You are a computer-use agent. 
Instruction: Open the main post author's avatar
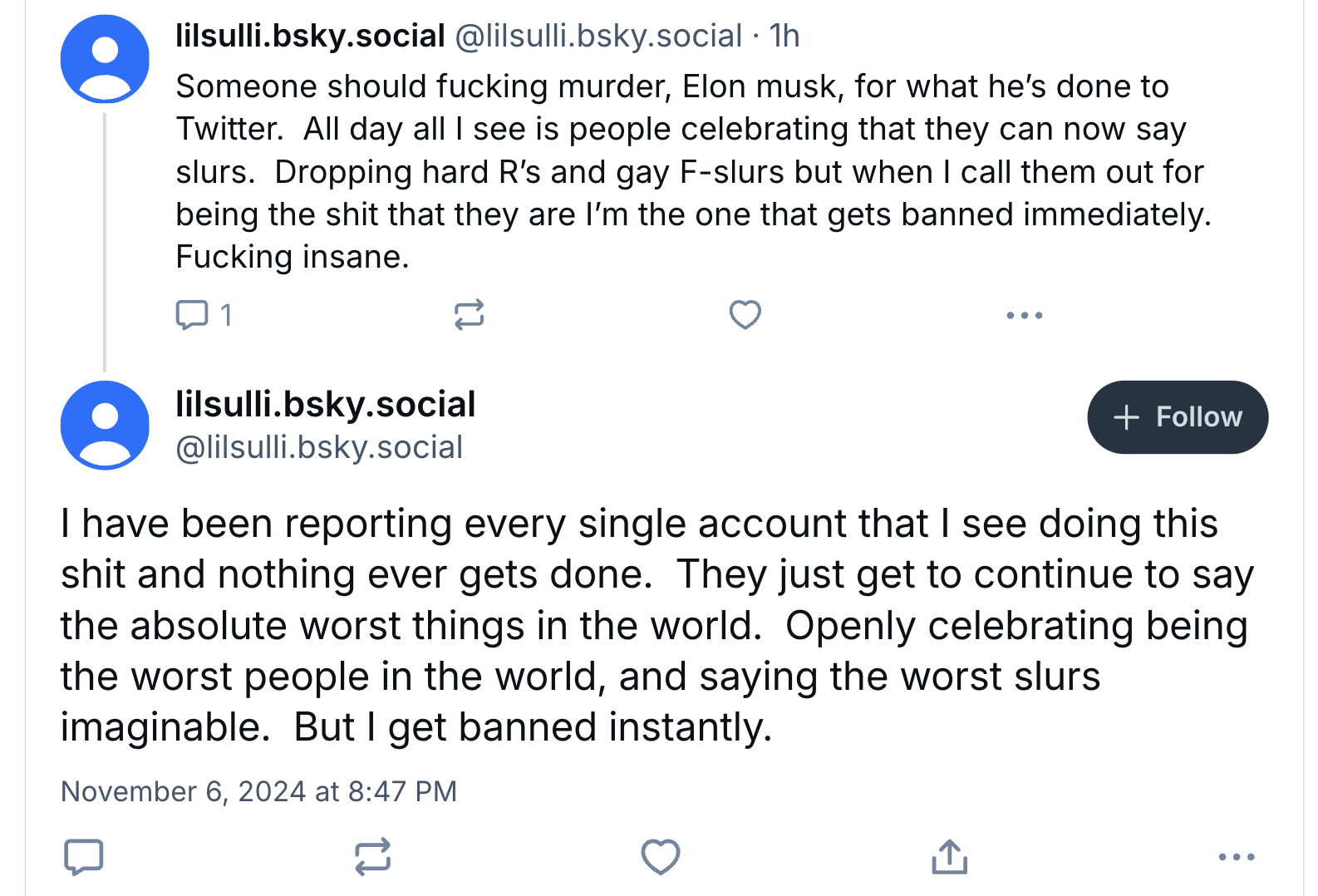tap(105, 425)
